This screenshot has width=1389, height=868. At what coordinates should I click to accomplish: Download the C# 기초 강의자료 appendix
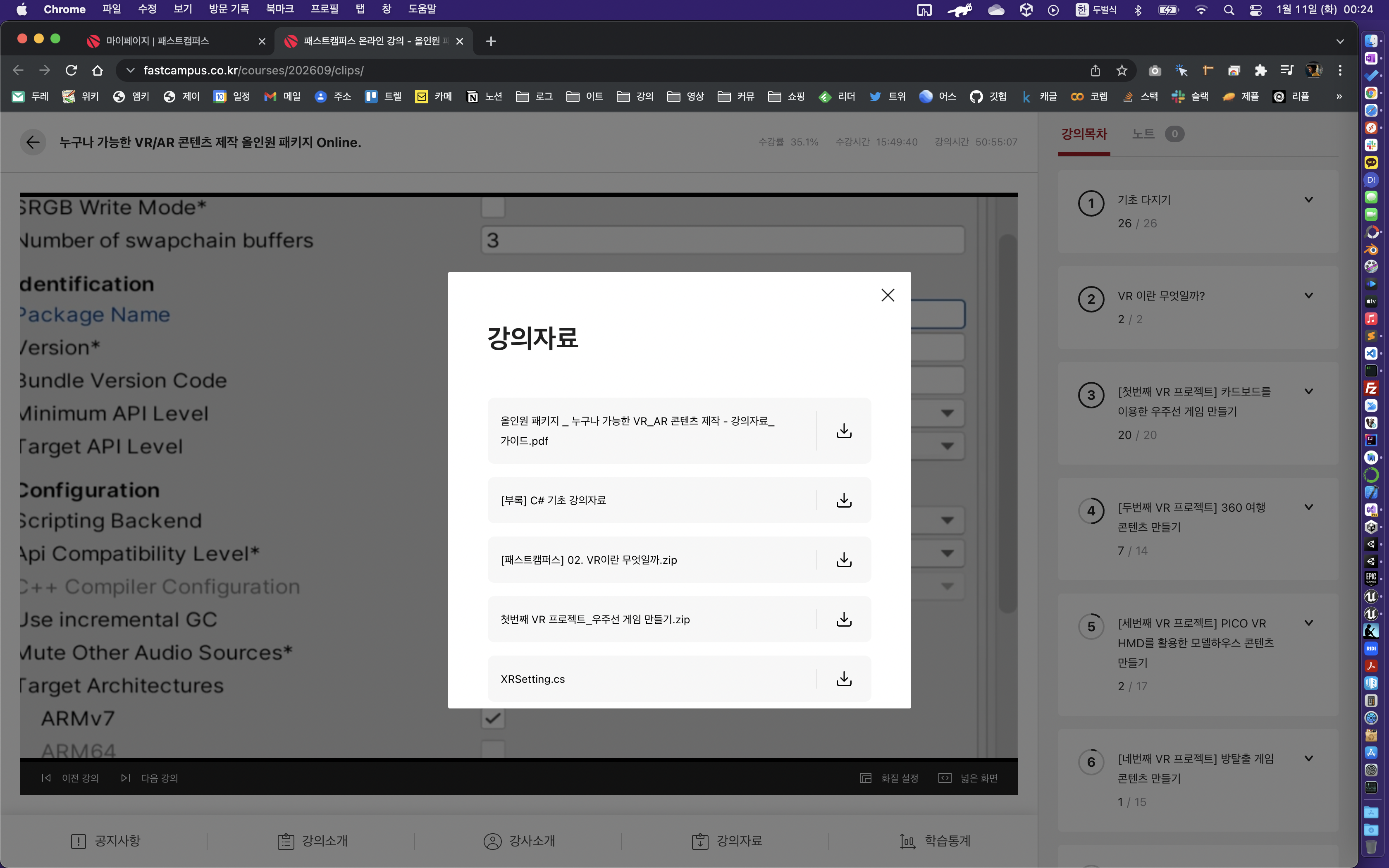(843, 500)
